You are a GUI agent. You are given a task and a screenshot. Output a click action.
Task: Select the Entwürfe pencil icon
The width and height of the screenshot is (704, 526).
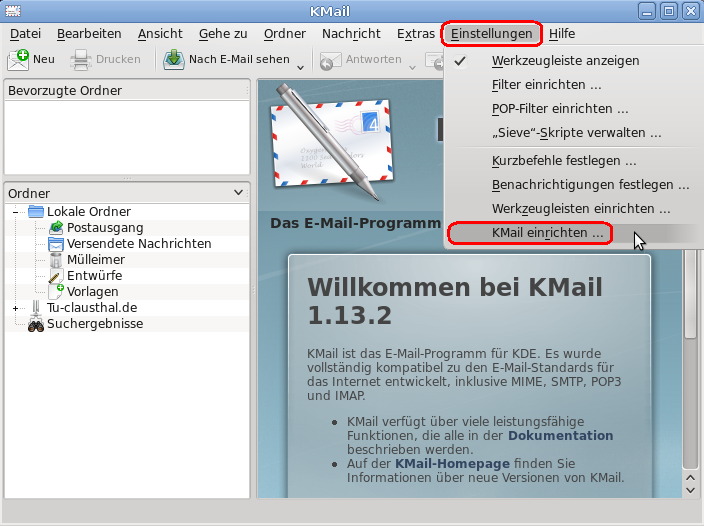click(x=56, y=276)
